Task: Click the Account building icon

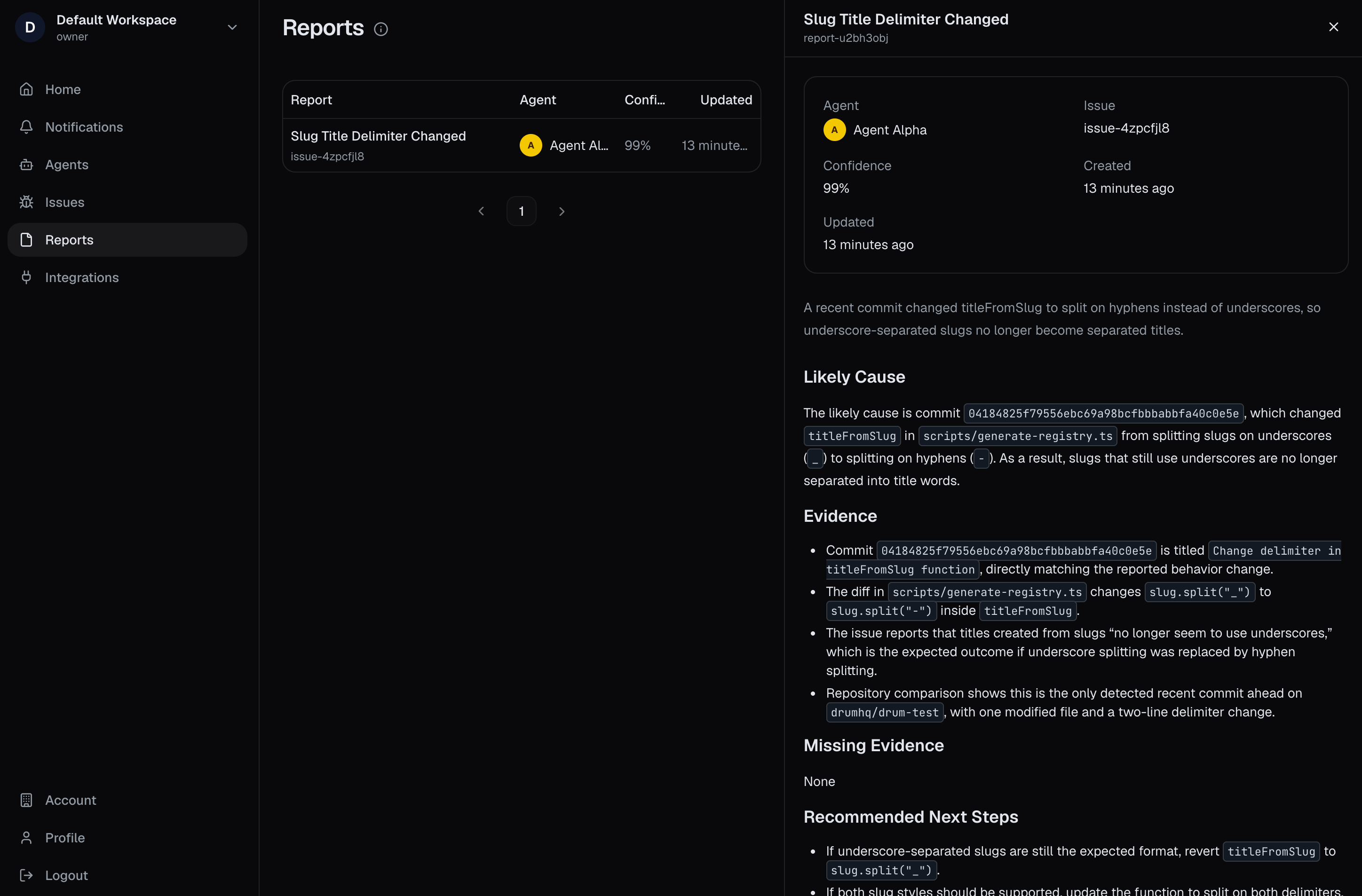Action: (x=26, y=800)
